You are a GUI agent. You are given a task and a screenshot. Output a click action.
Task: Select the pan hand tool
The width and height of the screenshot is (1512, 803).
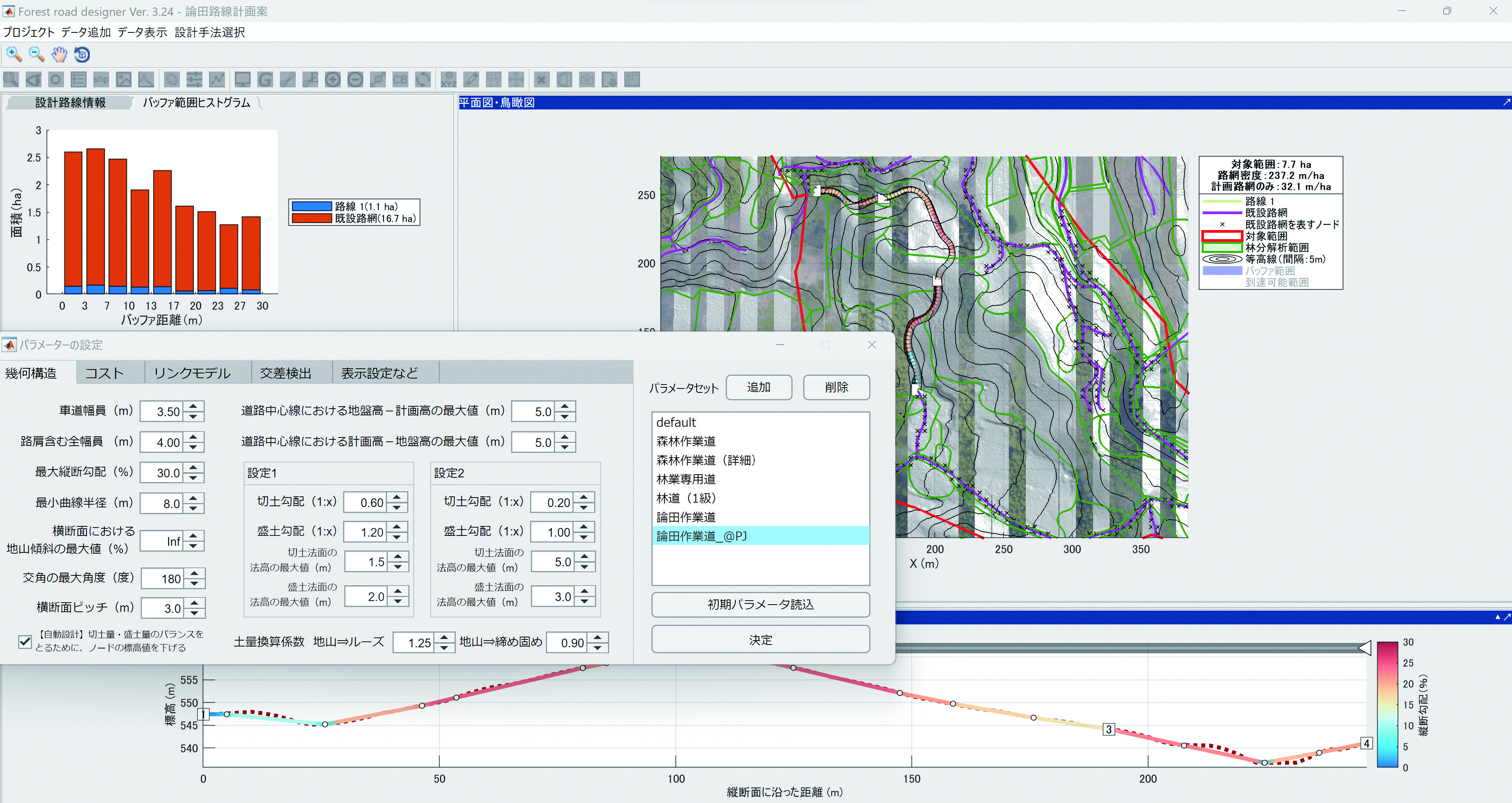coord(59,55)
